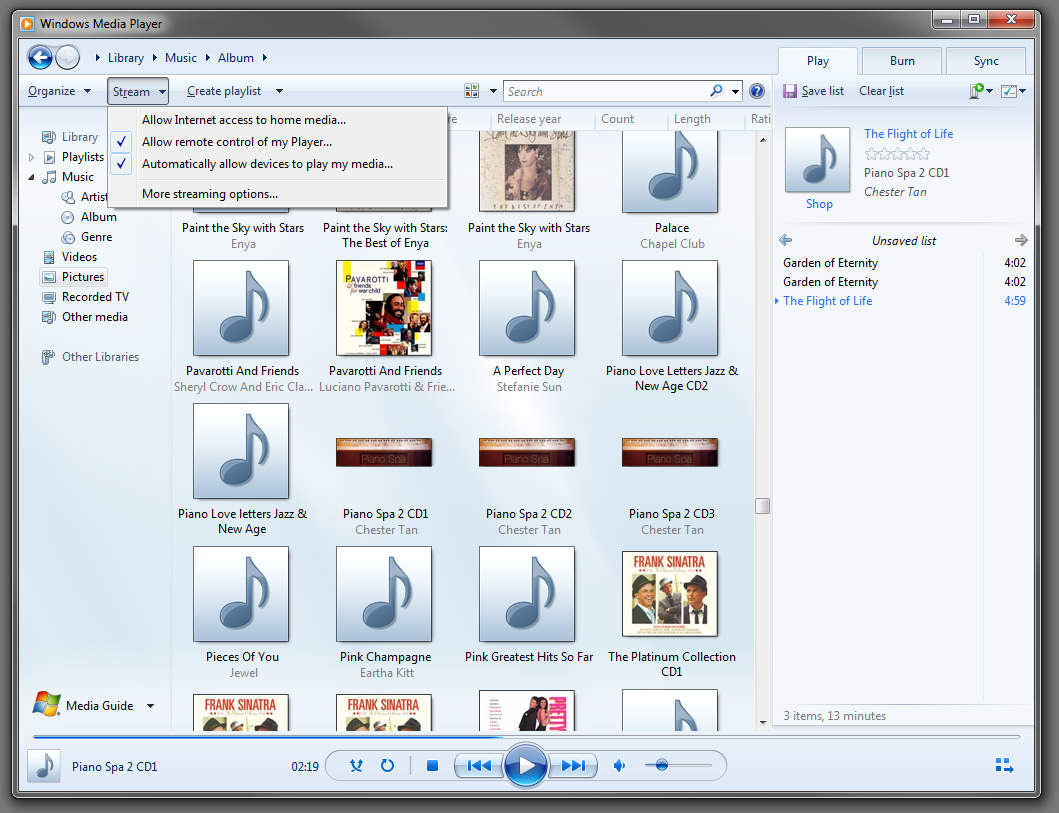Turn on repeat in the playback bar
Viewport: 1059px width, 813px height.
(387, 765)
